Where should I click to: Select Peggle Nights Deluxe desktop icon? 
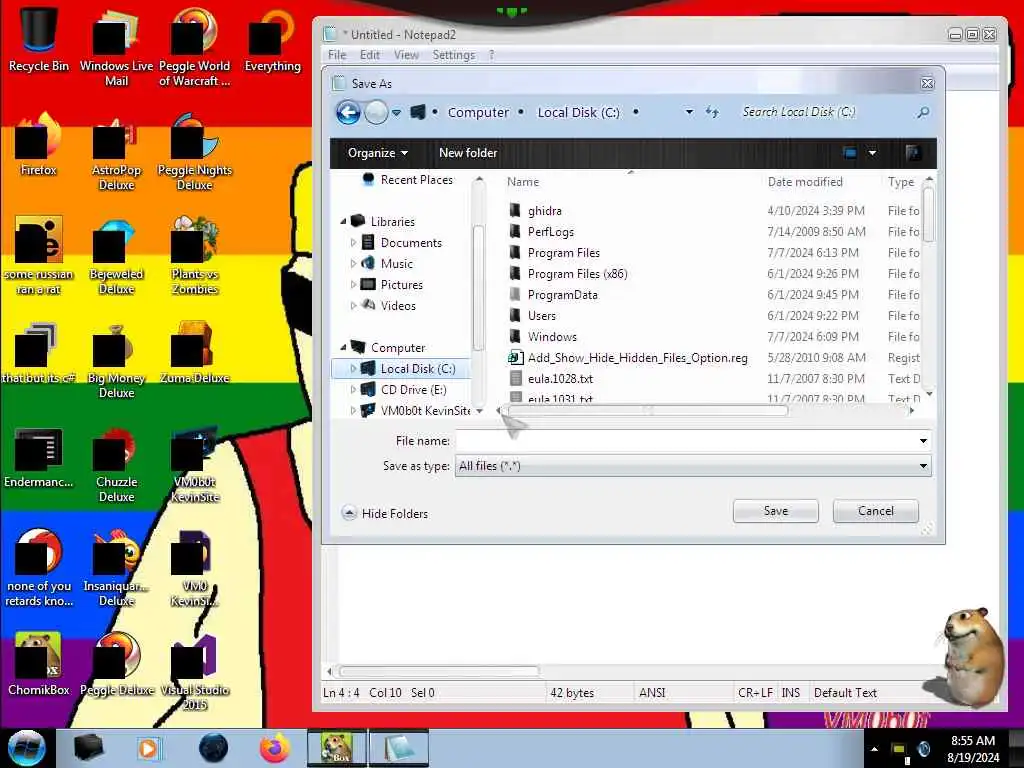pyautogui.click(x=195, y=150)
